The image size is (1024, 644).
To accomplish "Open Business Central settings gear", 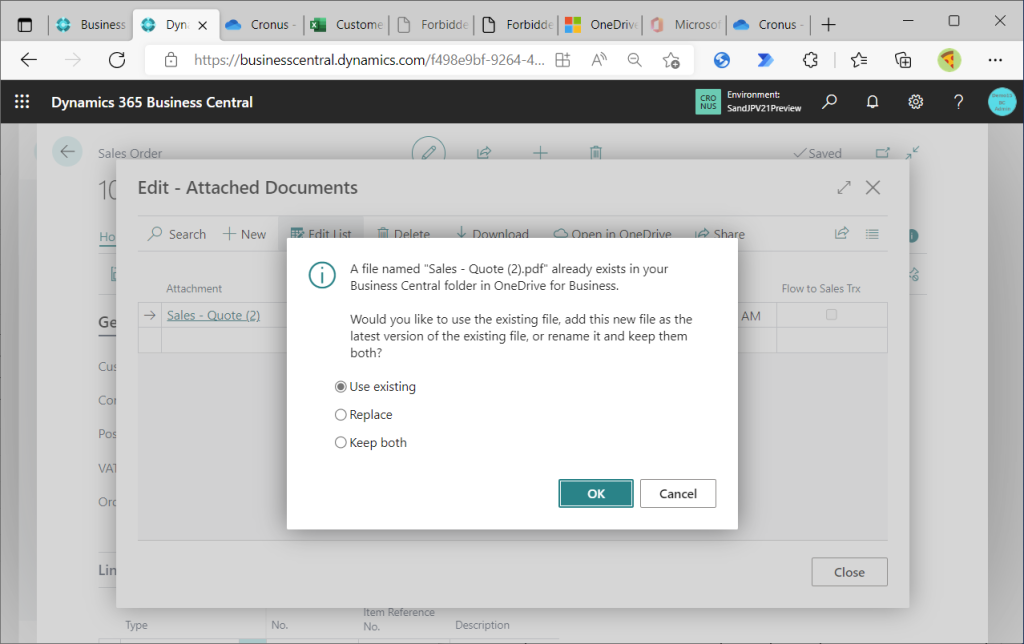I will [x=916, y=102].
